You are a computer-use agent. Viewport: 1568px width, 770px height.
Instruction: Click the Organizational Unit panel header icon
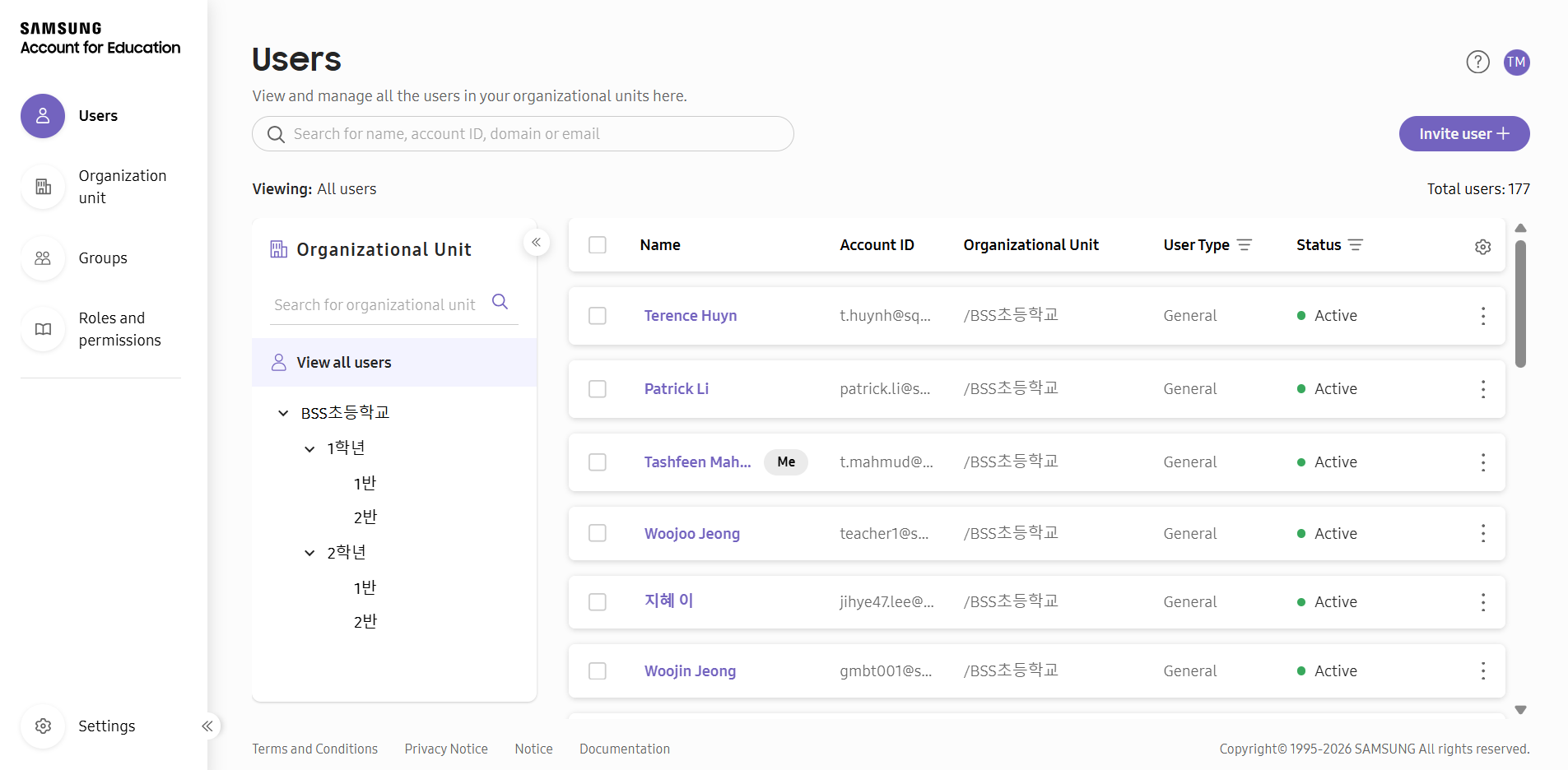tap(279, 249)
